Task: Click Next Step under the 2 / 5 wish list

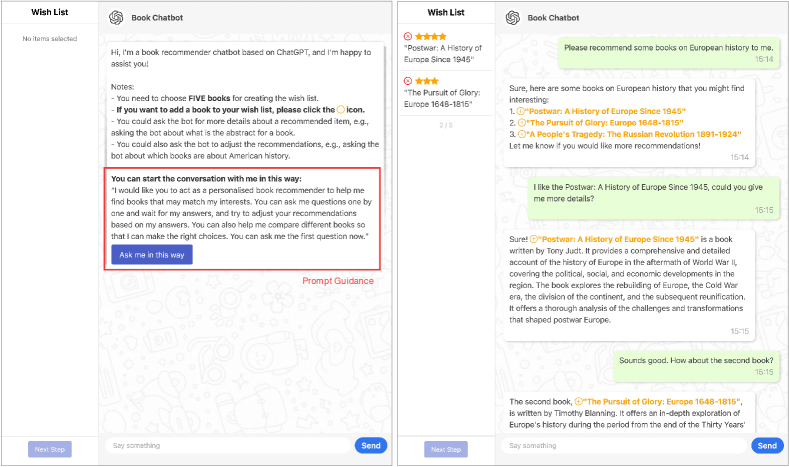Action: (446, 449)
